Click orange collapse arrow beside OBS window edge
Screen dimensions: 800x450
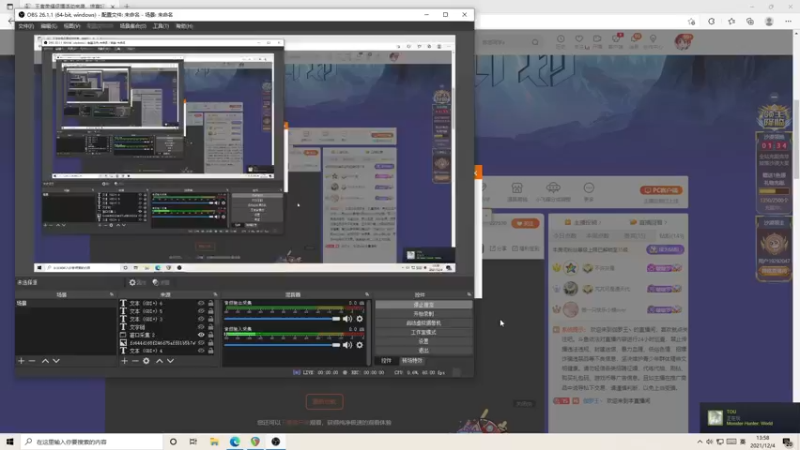tap(477, 172)
